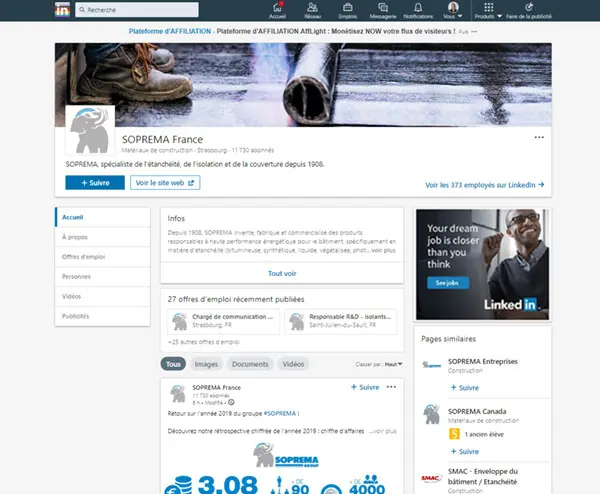
Task: Open Chargé de communication job offer
Action: [x=223, y=321]
